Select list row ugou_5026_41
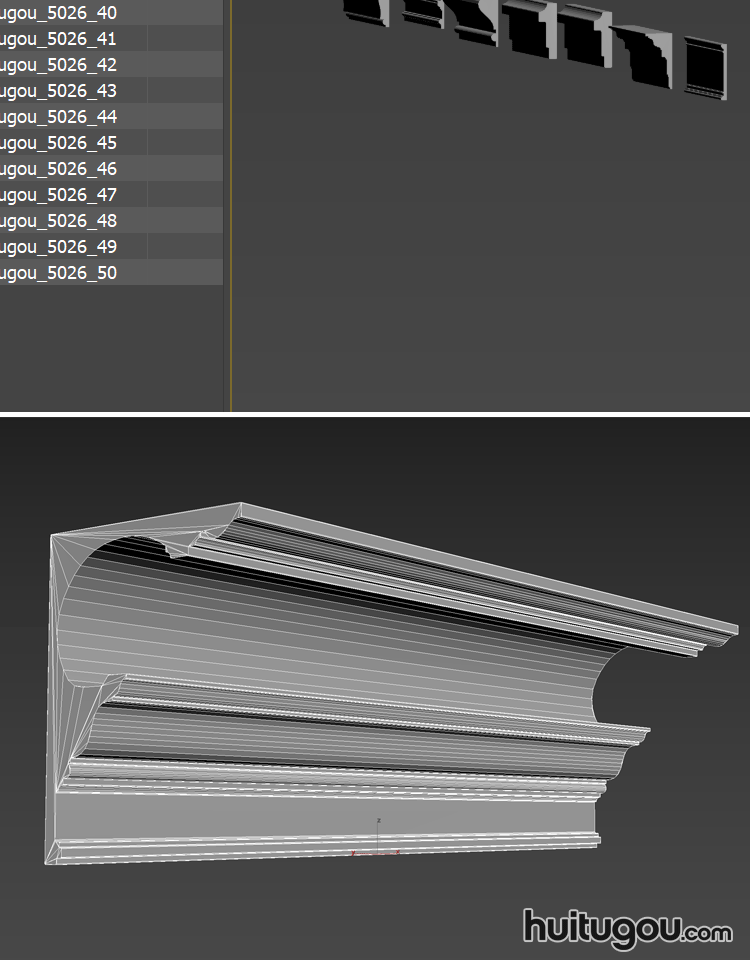Viewport: 750px width, 960px height. [111, 38]
